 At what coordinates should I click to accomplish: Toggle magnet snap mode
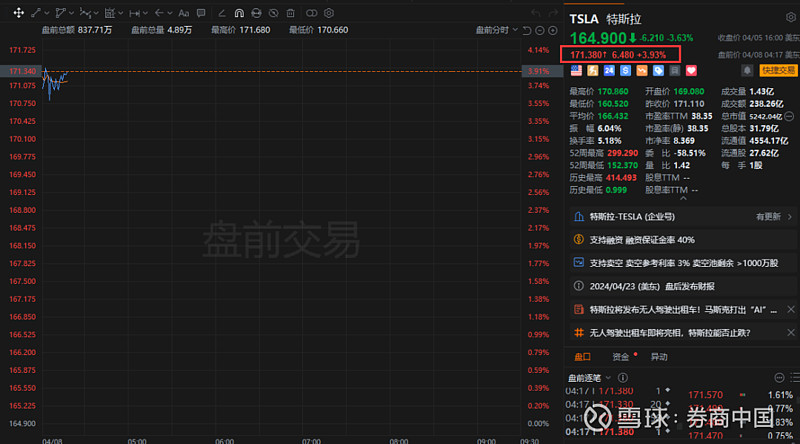(239, 13)
